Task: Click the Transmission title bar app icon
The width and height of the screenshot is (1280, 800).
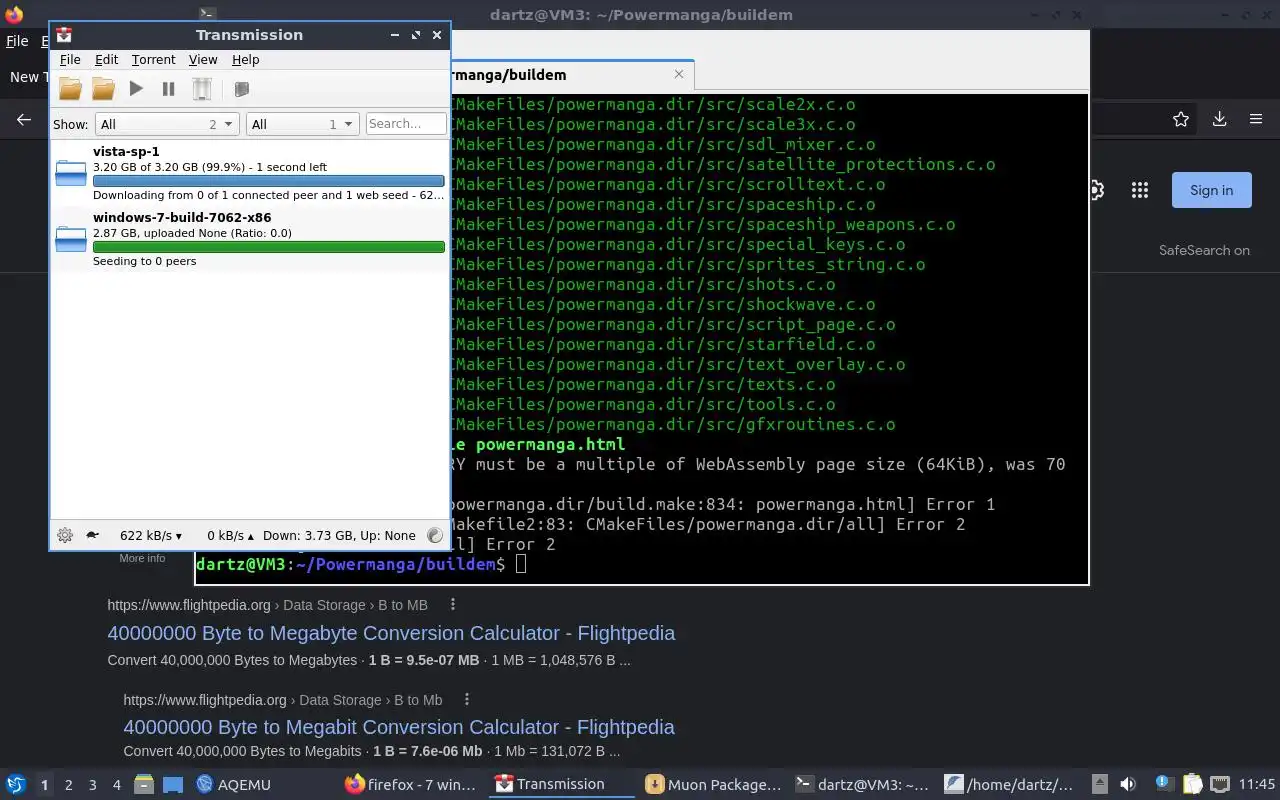Action: 64,34
